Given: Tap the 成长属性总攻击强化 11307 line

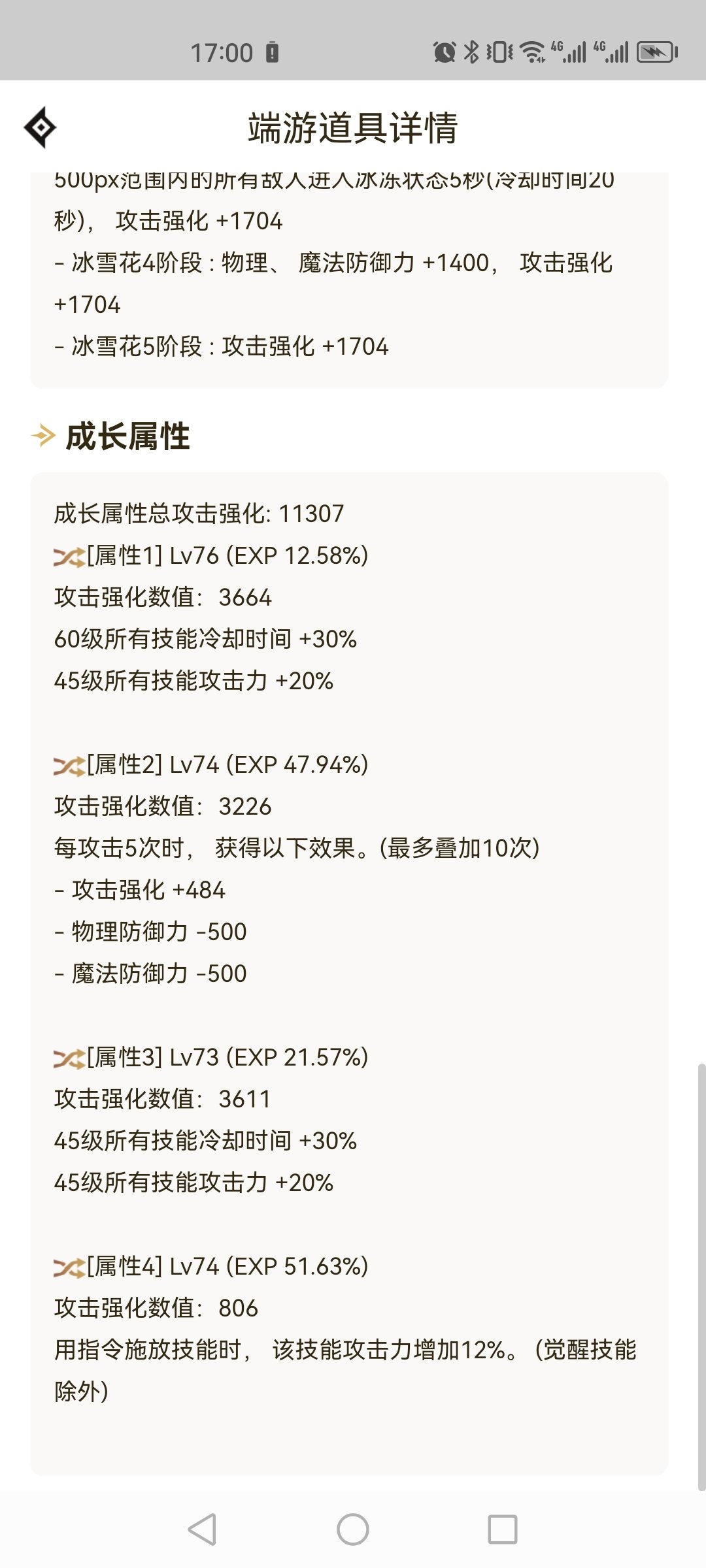Looking at the screenshot, I should 199,514.
